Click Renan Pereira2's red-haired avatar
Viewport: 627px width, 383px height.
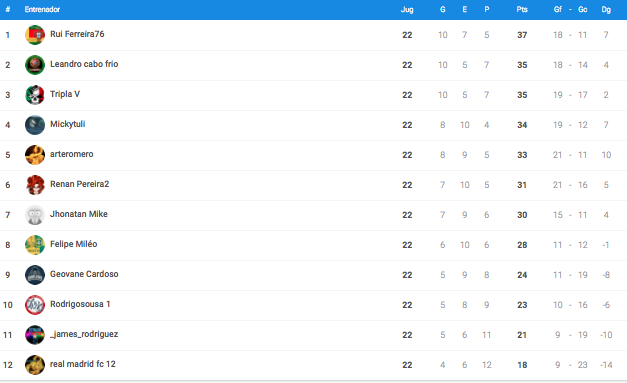[35, 185]
